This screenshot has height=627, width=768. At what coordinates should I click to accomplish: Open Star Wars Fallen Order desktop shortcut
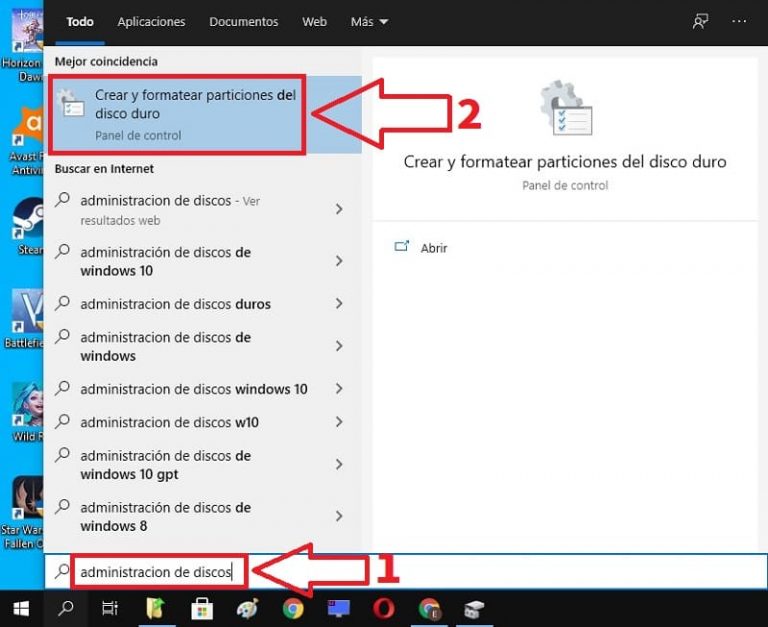[24, 512]
